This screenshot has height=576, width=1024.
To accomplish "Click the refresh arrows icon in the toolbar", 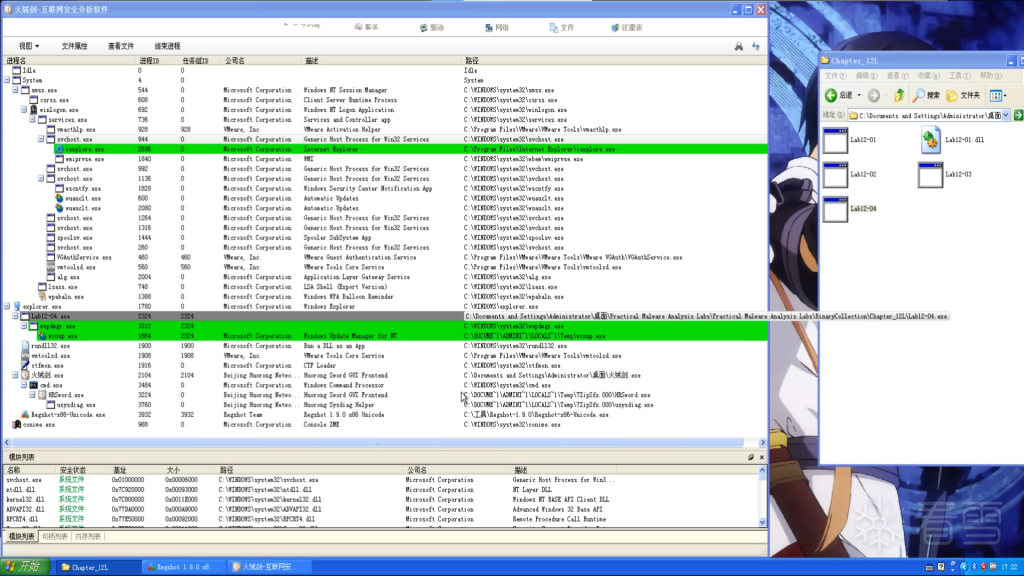I will pyautogui.click(x=756, y=46).
